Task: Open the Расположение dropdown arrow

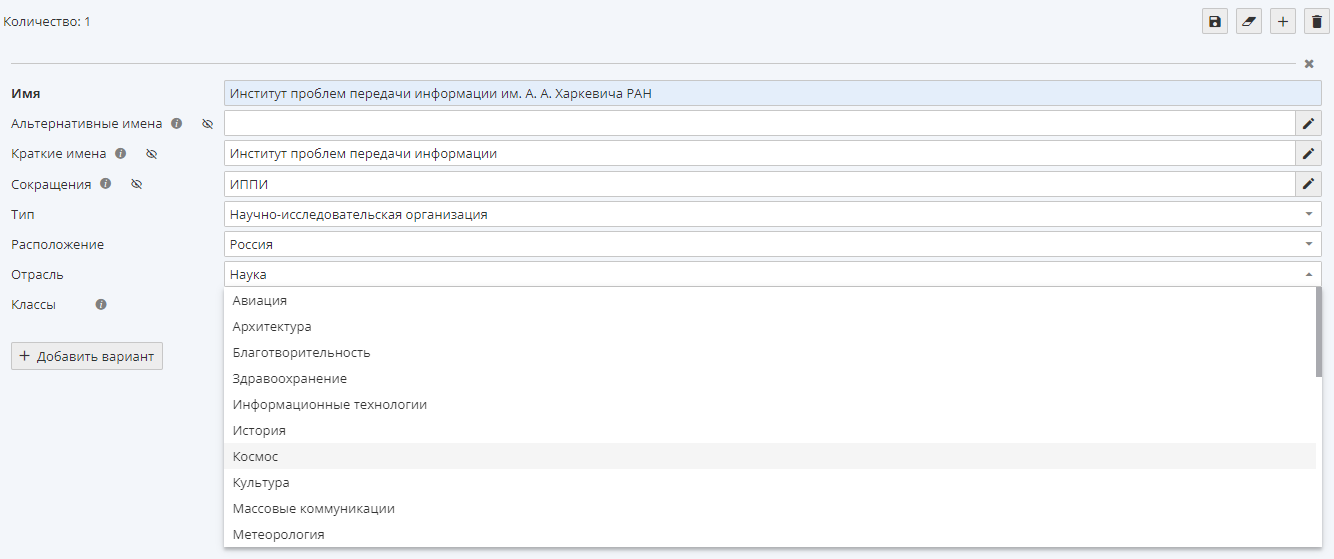Action: [1309, 244]
